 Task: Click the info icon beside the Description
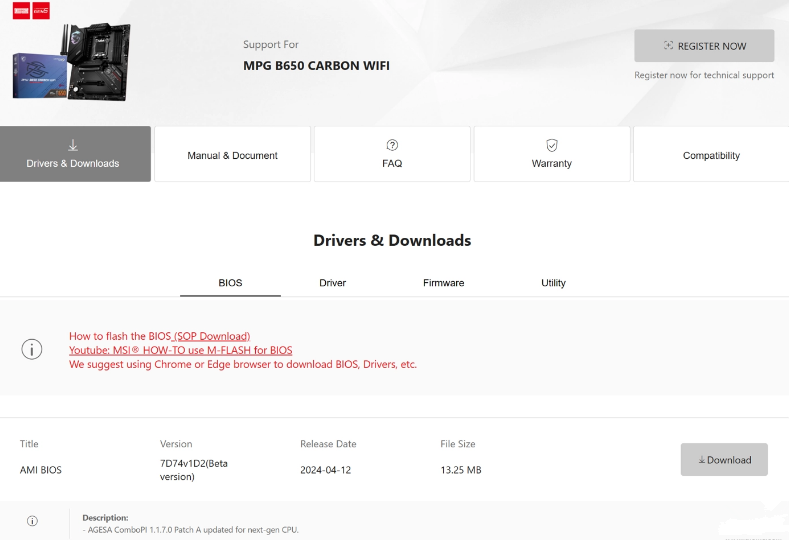32,521
